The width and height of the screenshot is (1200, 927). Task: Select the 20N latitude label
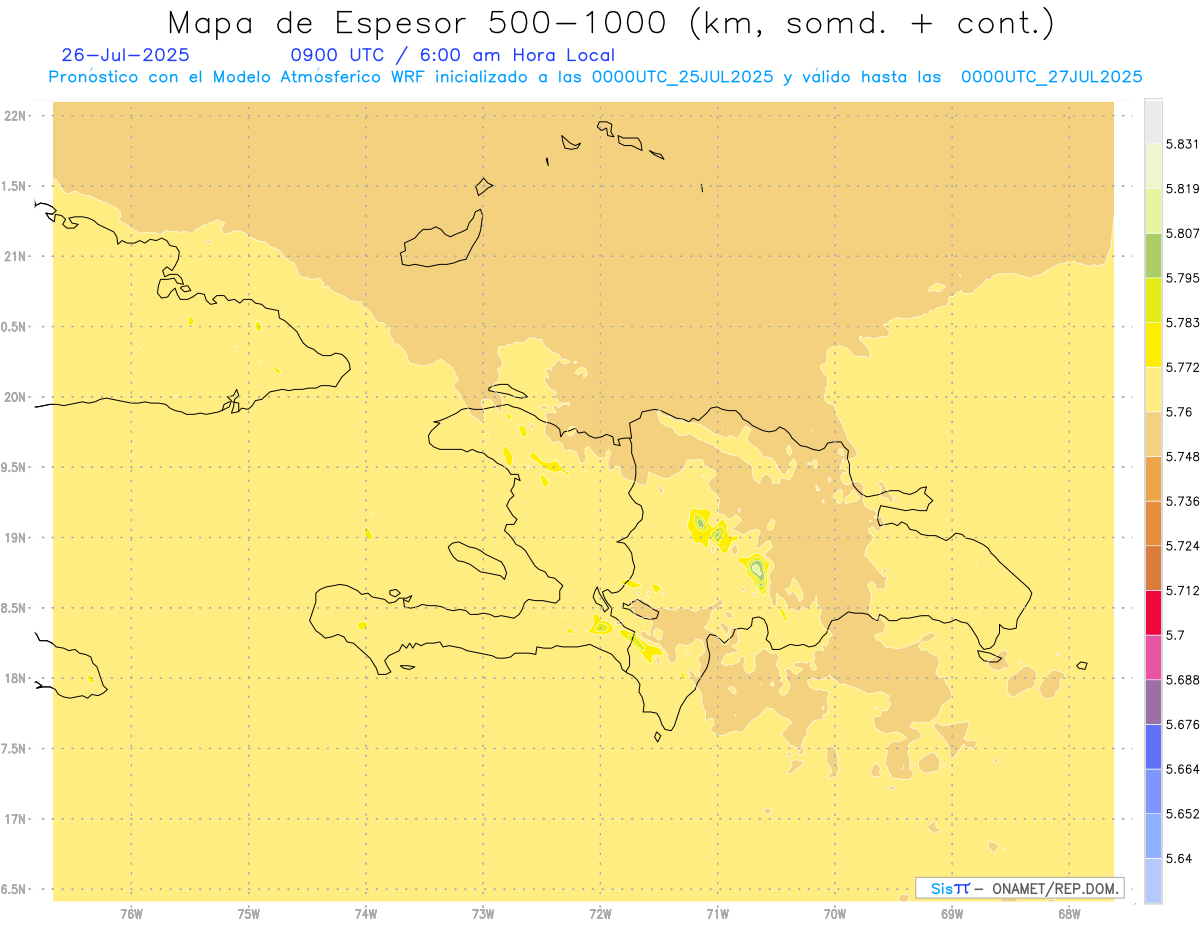[x=15, y=397]
